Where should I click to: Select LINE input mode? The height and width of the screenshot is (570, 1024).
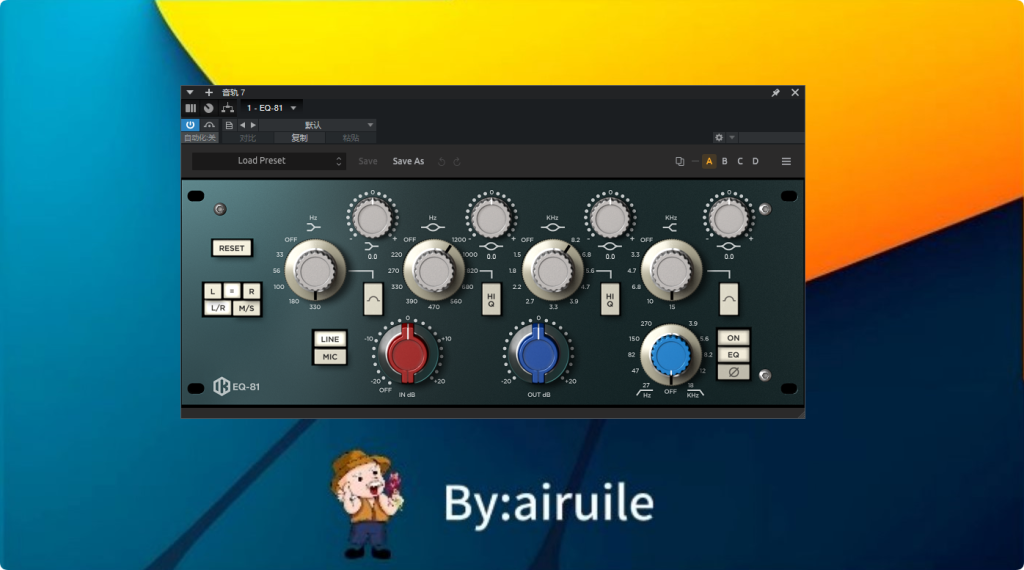point(330,339)
